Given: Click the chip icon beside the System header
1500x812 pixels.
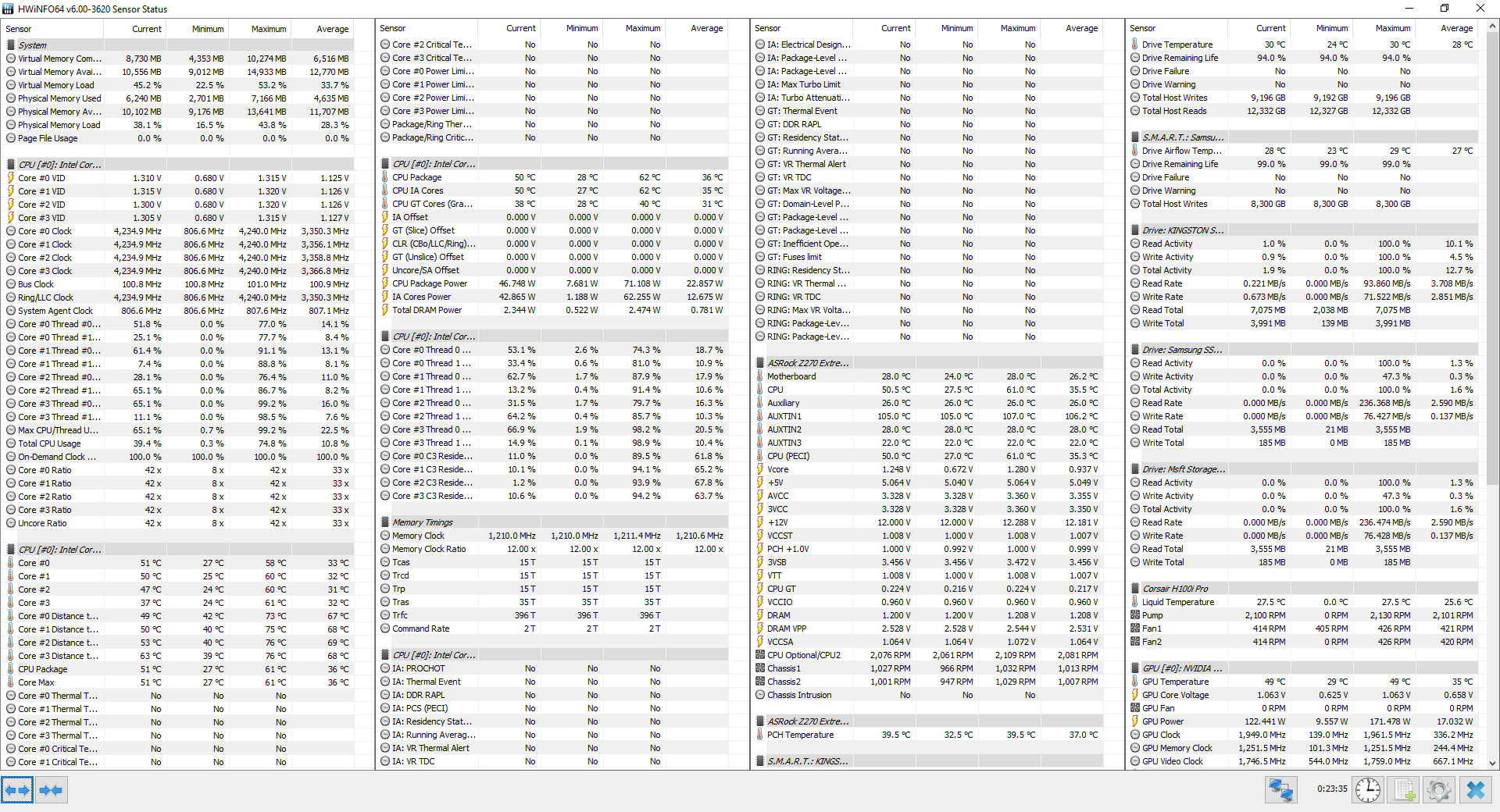Looking at the screenshot, I should [x=11, y=45].
